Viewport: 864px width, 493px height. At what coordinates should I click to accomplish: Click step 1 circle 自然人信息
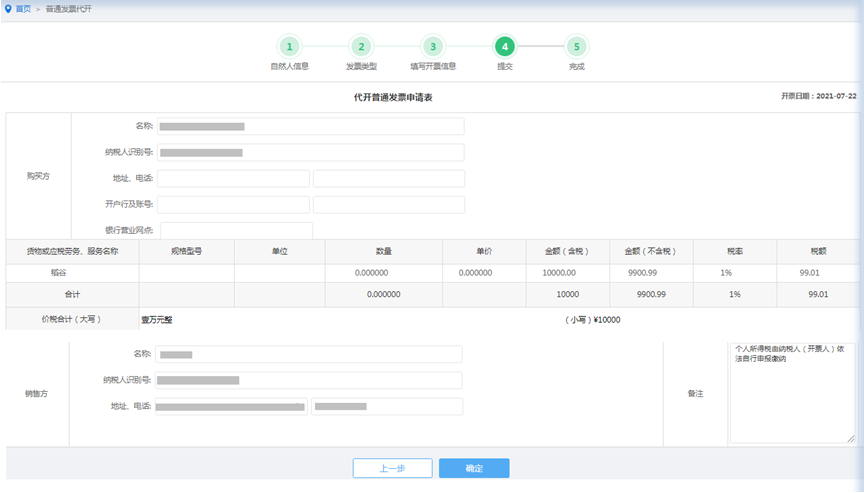(289, 47)
